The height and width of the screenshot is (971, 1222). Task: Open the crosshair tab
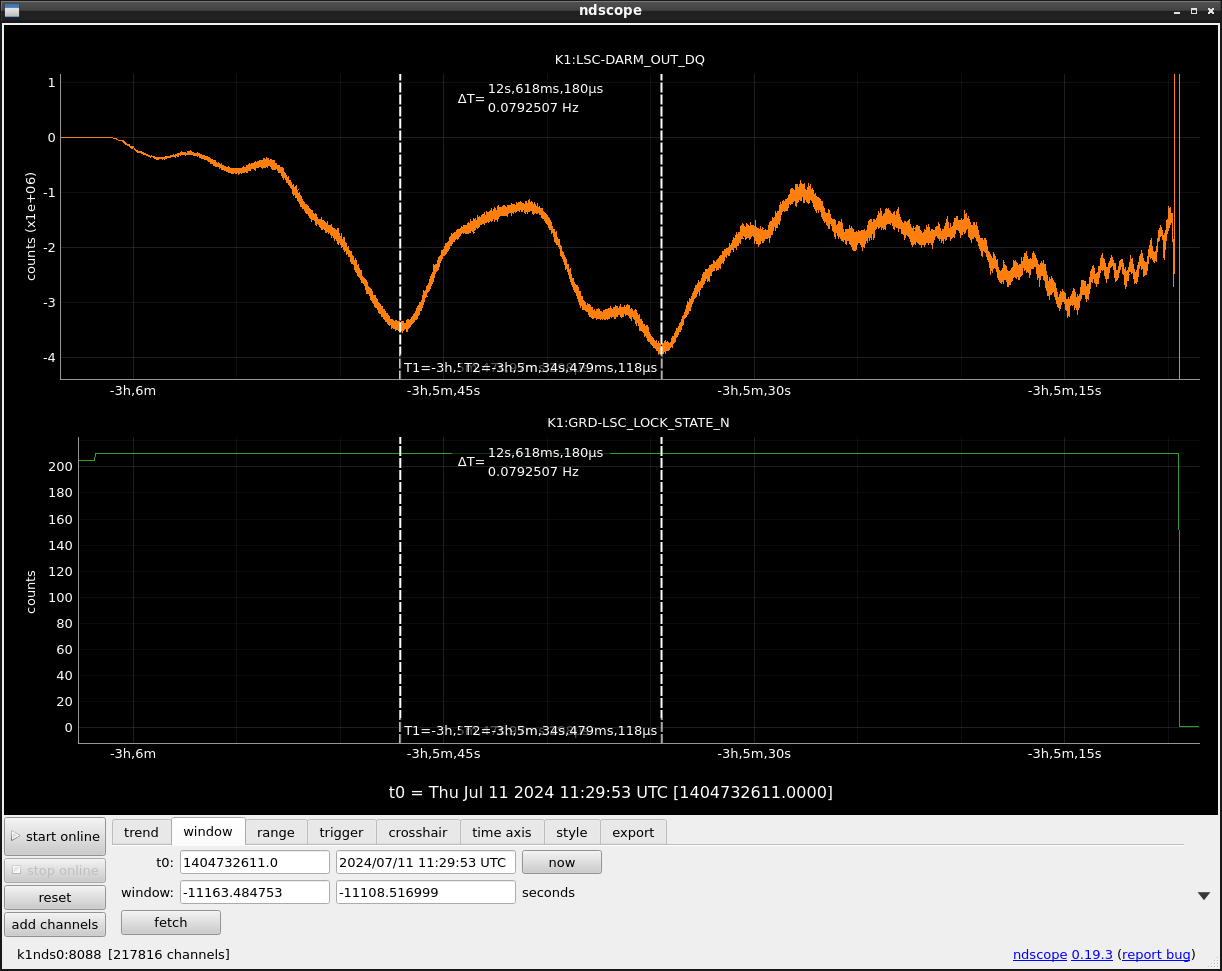(418, 832)
